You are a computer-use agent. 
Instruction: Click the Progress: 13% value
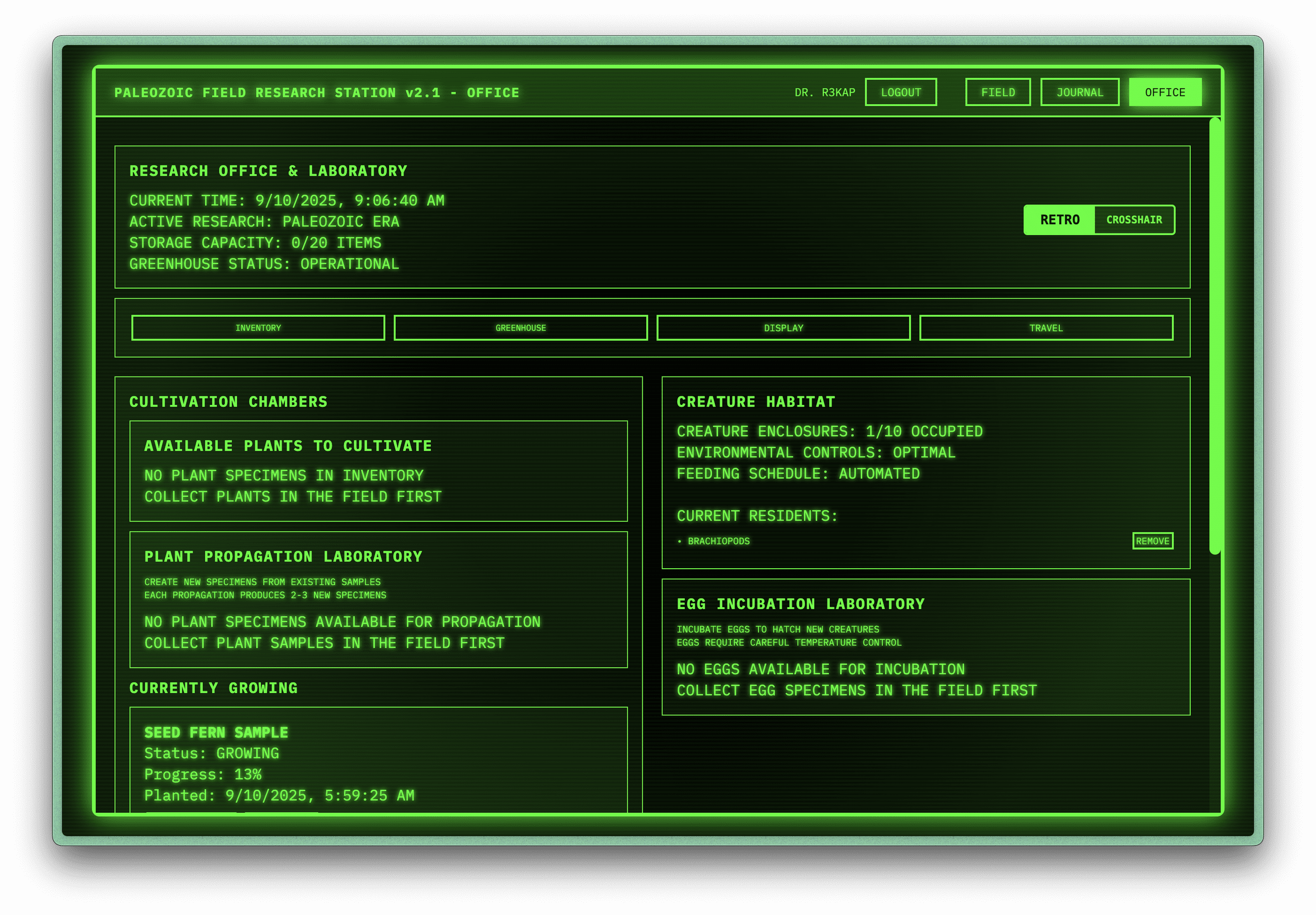(x=203, y=774)
